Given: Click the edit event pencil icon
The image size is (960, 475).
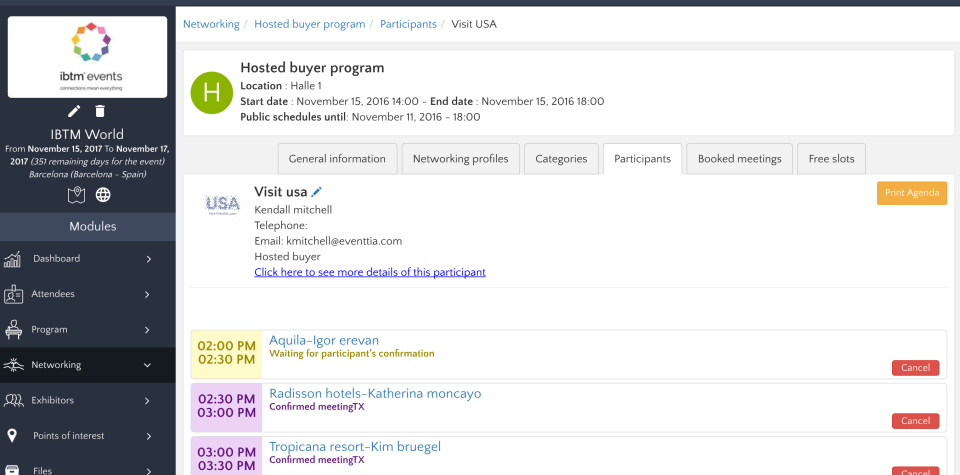Looking at the screenshot, I should (x=74, y=111).
